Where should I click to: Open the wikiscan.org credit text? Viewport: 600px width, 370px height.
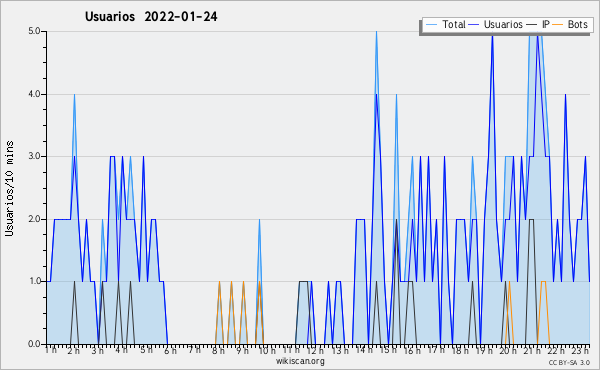[x=300, y=361]
